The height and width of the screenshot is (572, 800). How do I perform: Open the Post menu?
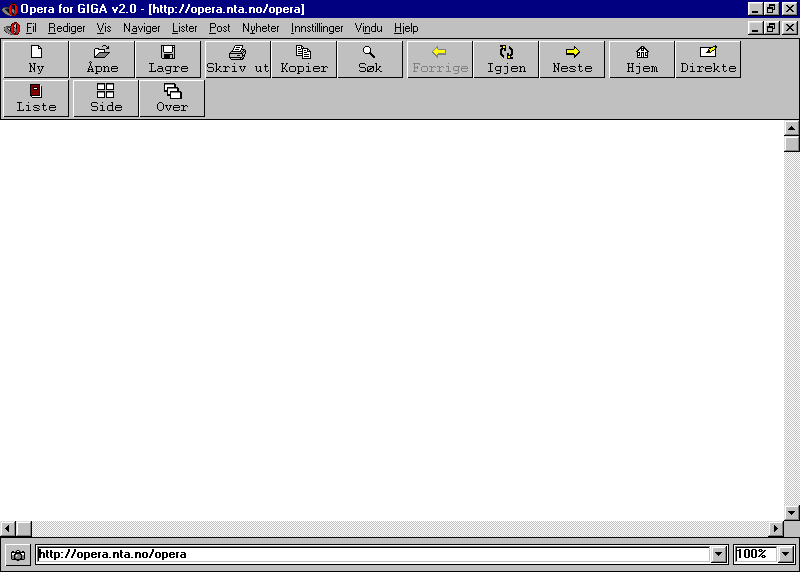[219, 28]
